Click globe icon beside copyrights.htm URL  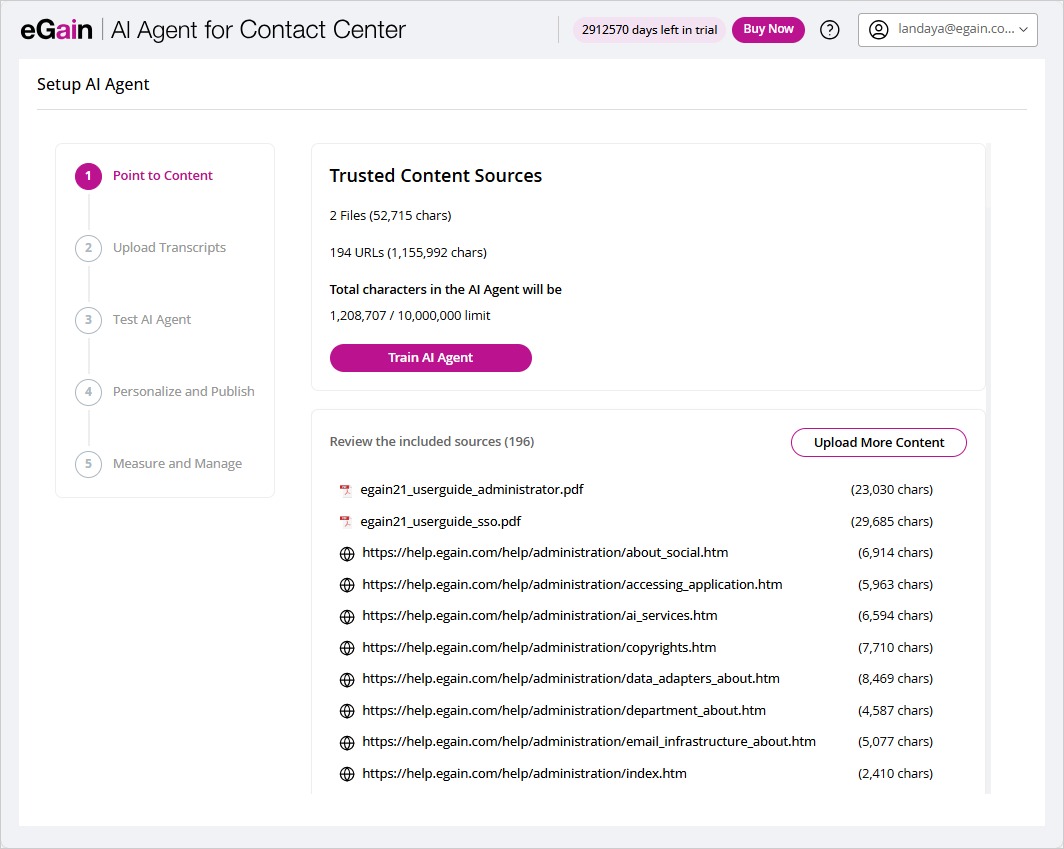[347, 648]
